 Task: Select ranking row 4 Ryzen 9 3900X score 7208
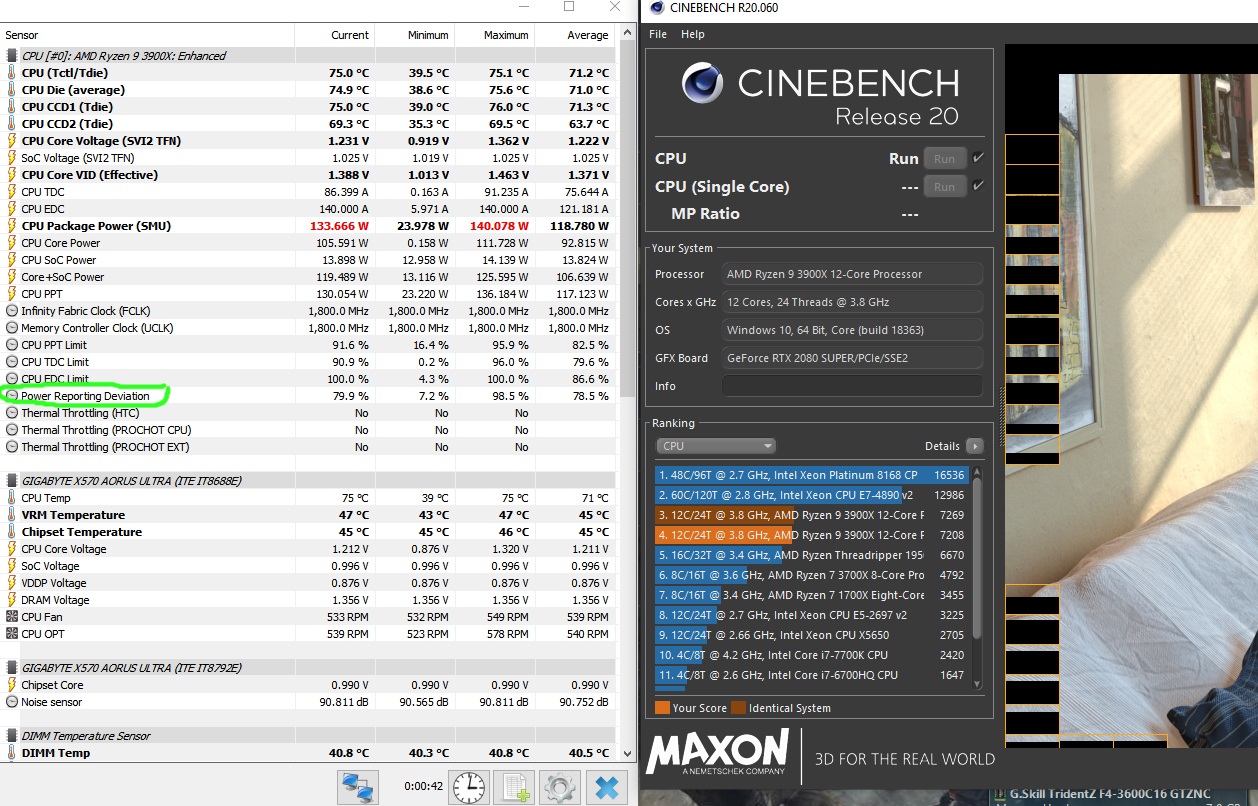pos(811,535)
